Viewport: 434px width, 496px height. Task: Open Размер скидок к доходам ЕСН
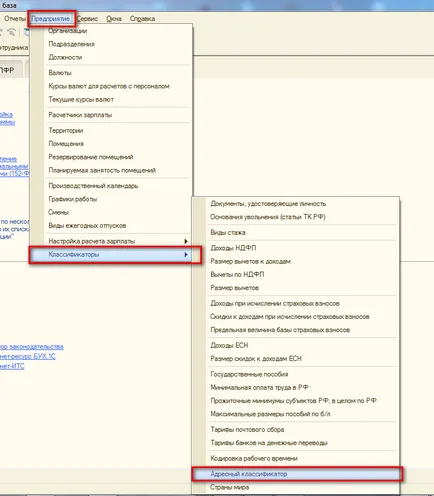(256, 359)
